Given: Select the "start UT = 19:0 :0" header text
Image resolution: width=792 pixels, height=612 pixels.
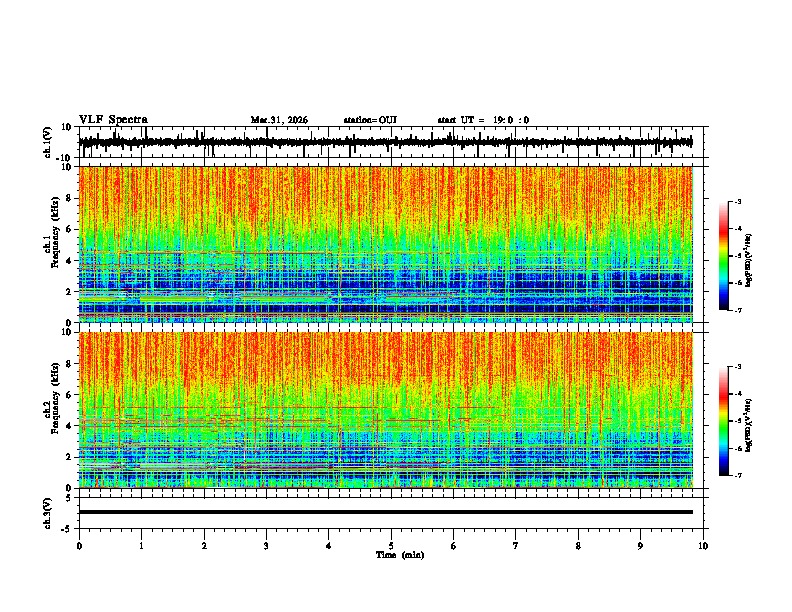Looking at the screenshot, I should tap(483, 120).
